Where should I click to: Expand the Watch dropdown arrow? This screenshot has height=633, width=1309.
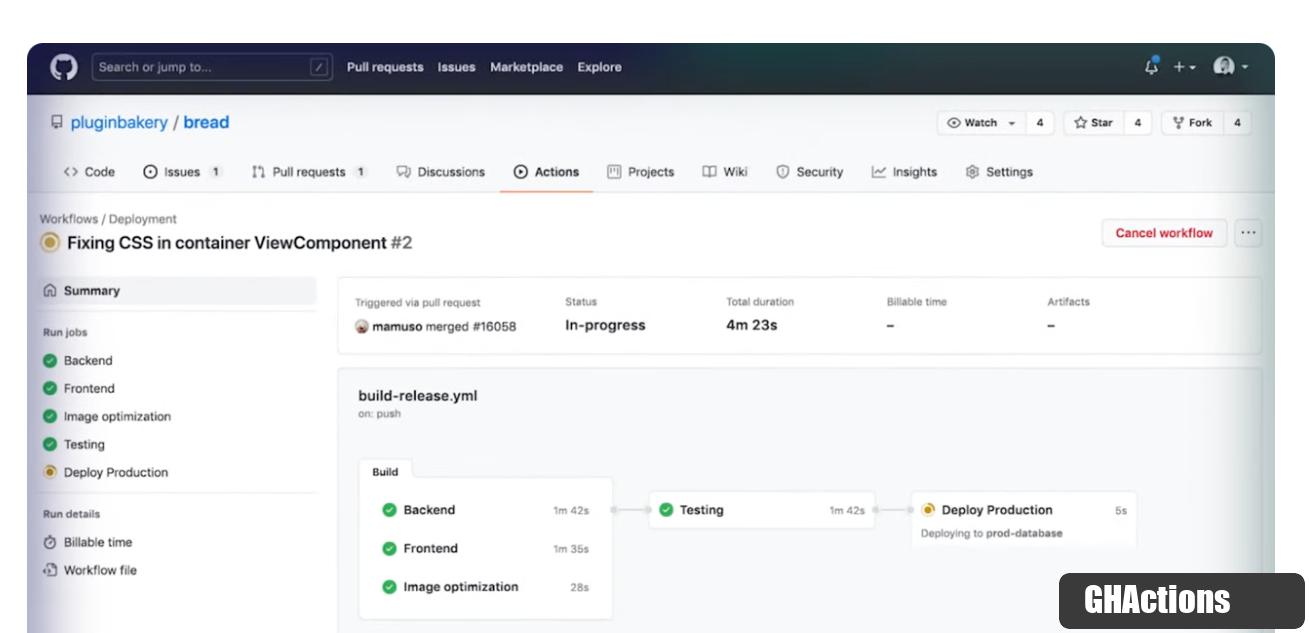pyautogui.click(x=1012, y=123)
